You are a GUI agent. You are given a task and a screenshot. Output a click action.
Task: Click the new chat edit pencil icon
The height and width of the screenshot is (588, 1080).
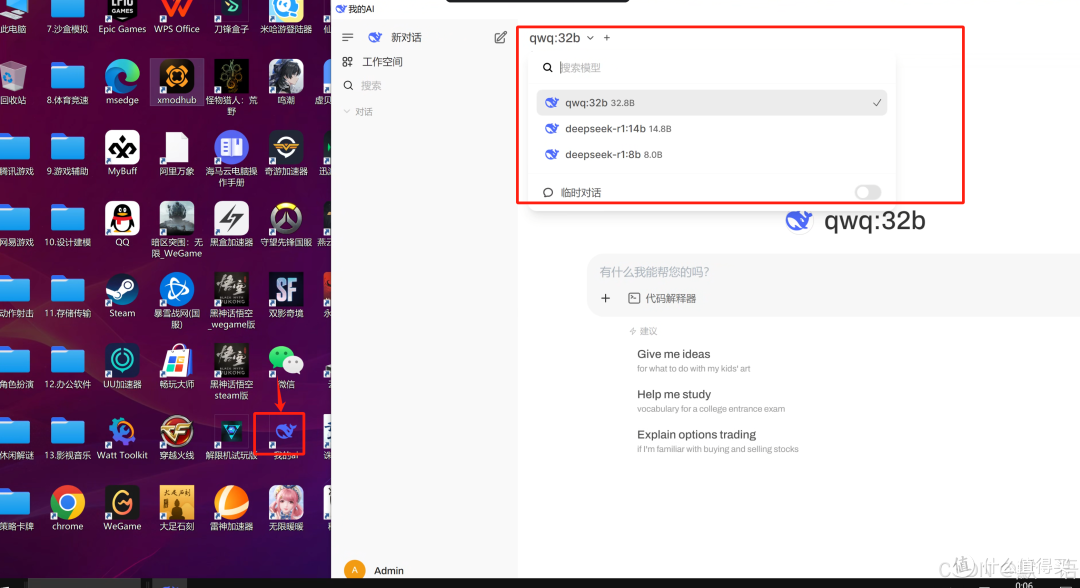(501, 37)
